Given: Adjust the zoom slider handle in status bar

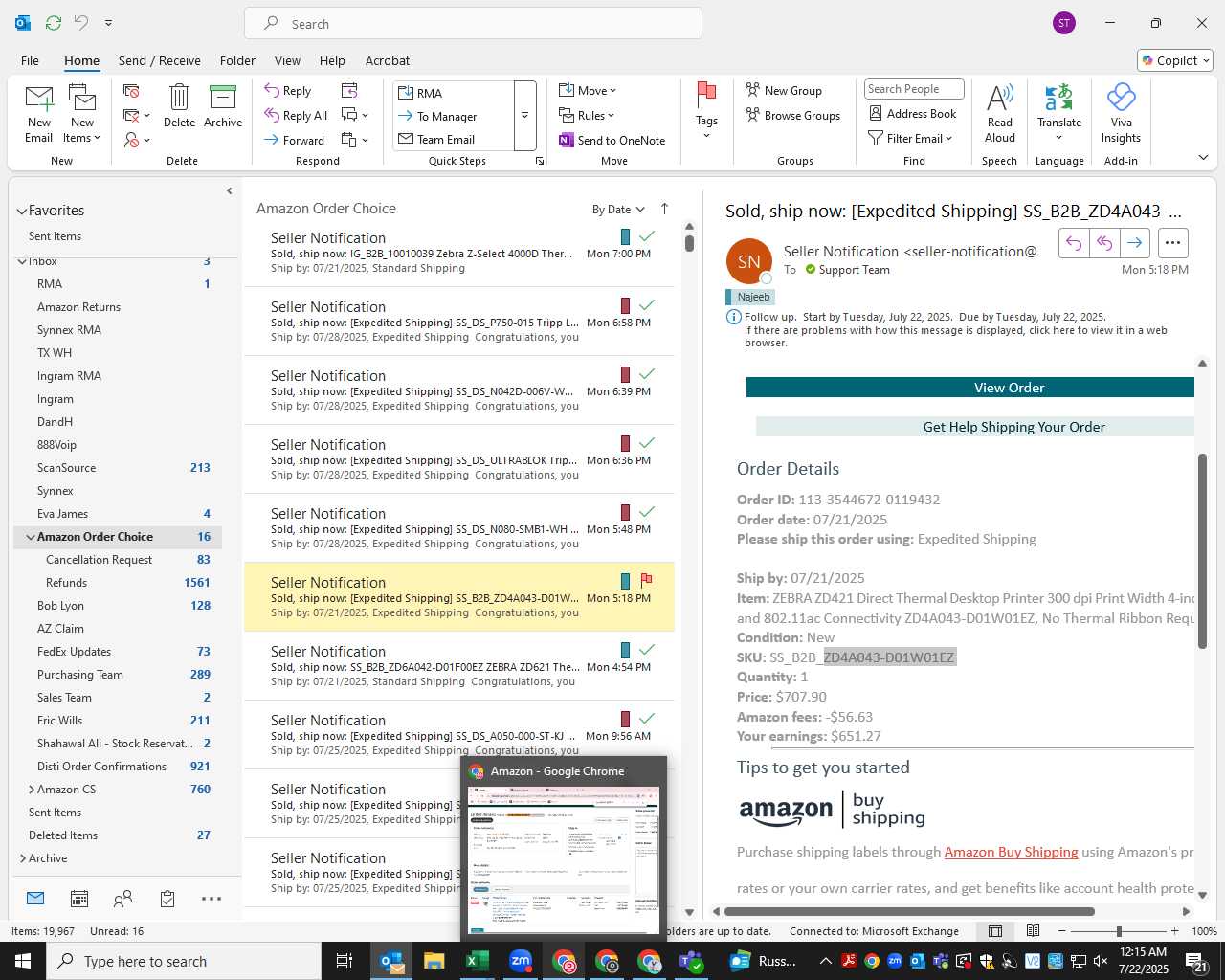Looking at the screenshot, I should coord(1119,931).
